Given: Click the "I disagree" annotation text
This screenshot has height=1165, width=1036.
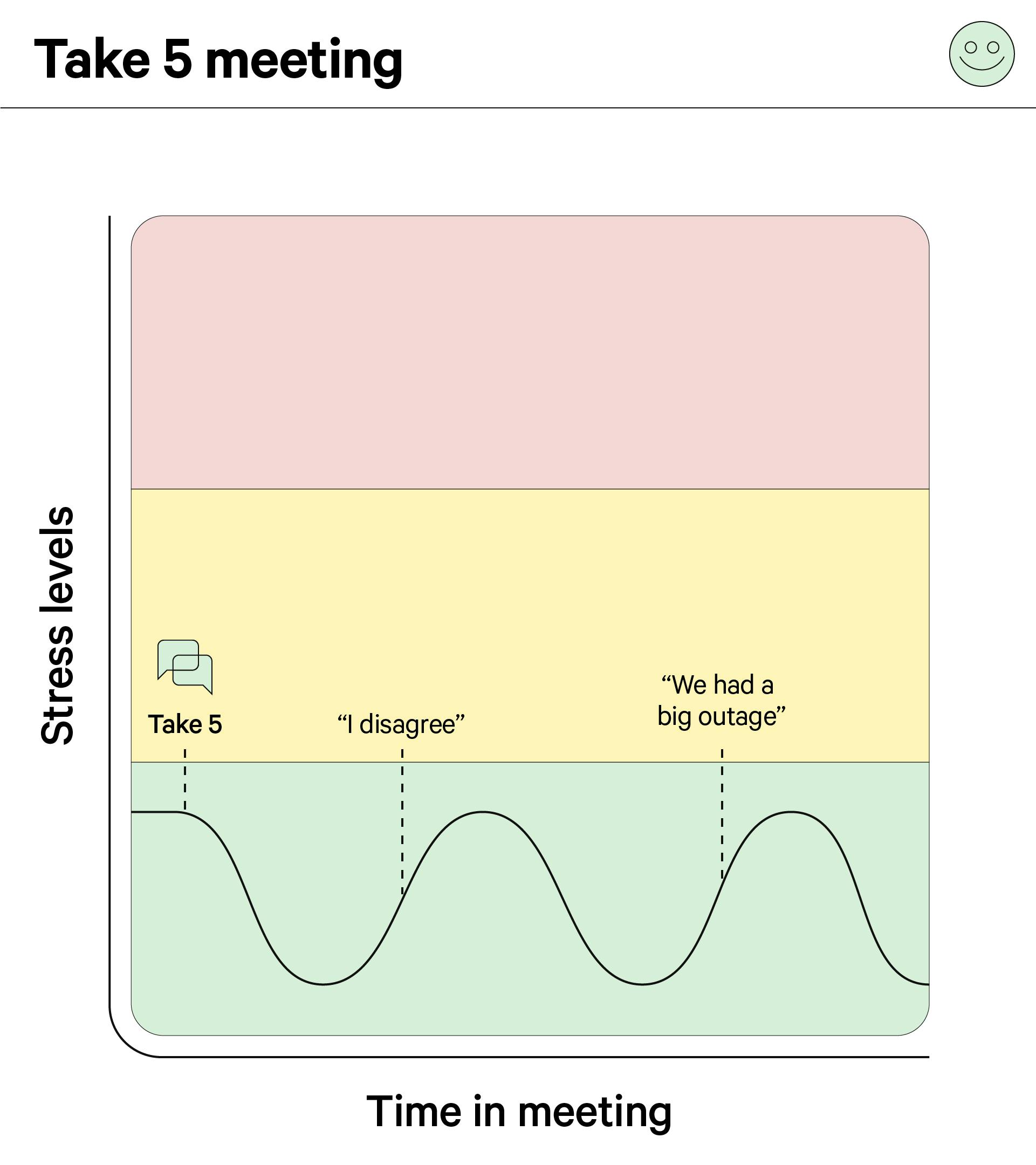Looking at the screenshot, I should pos(401,724).
